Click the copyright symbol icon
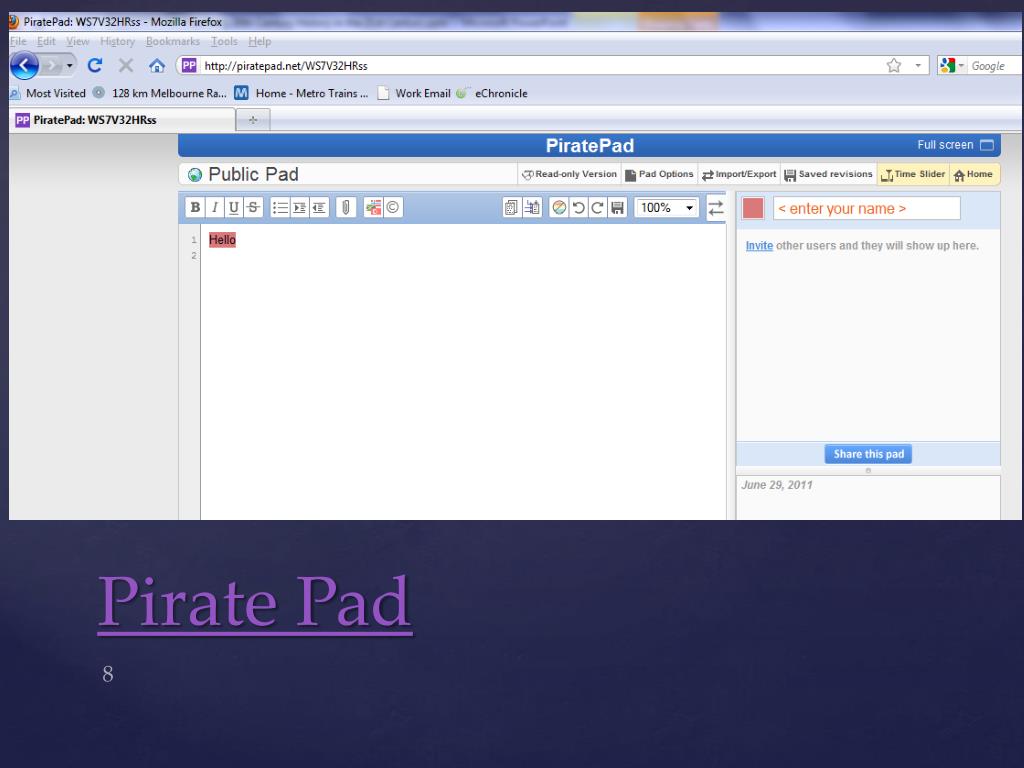This screenshot has width=1024, height=768. click(392, 208)
